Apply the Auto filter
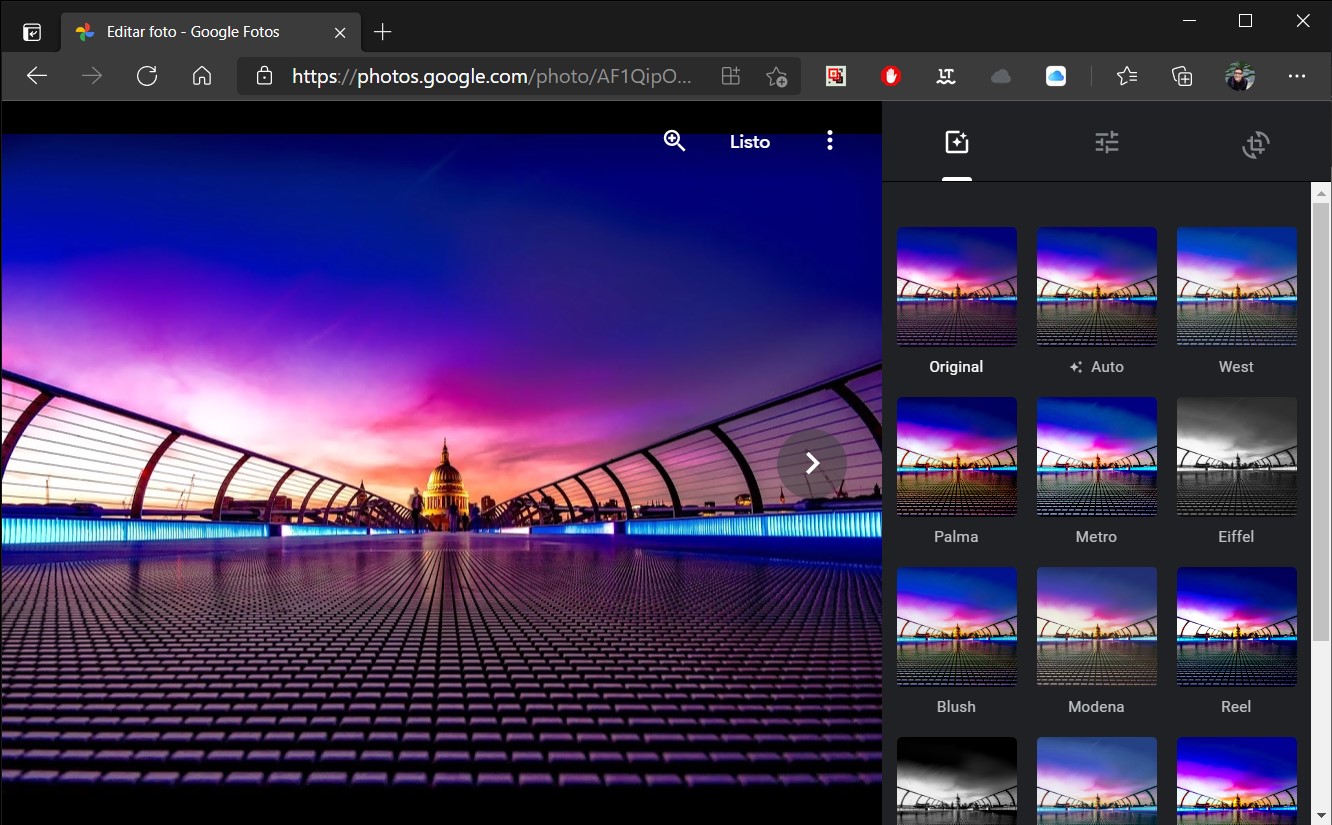This screenshot has width=1332, height=825. tap(1097, 287)
